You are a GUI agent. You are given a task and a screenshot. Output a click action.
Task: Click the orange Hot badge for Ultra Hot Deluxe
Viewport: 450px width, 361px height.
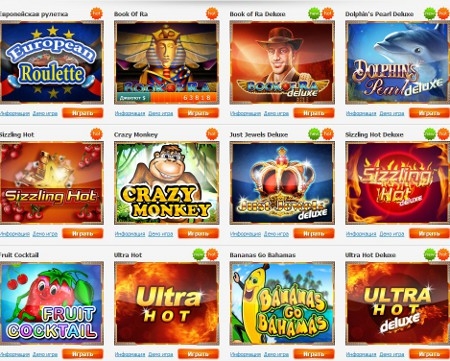point(443,254)
